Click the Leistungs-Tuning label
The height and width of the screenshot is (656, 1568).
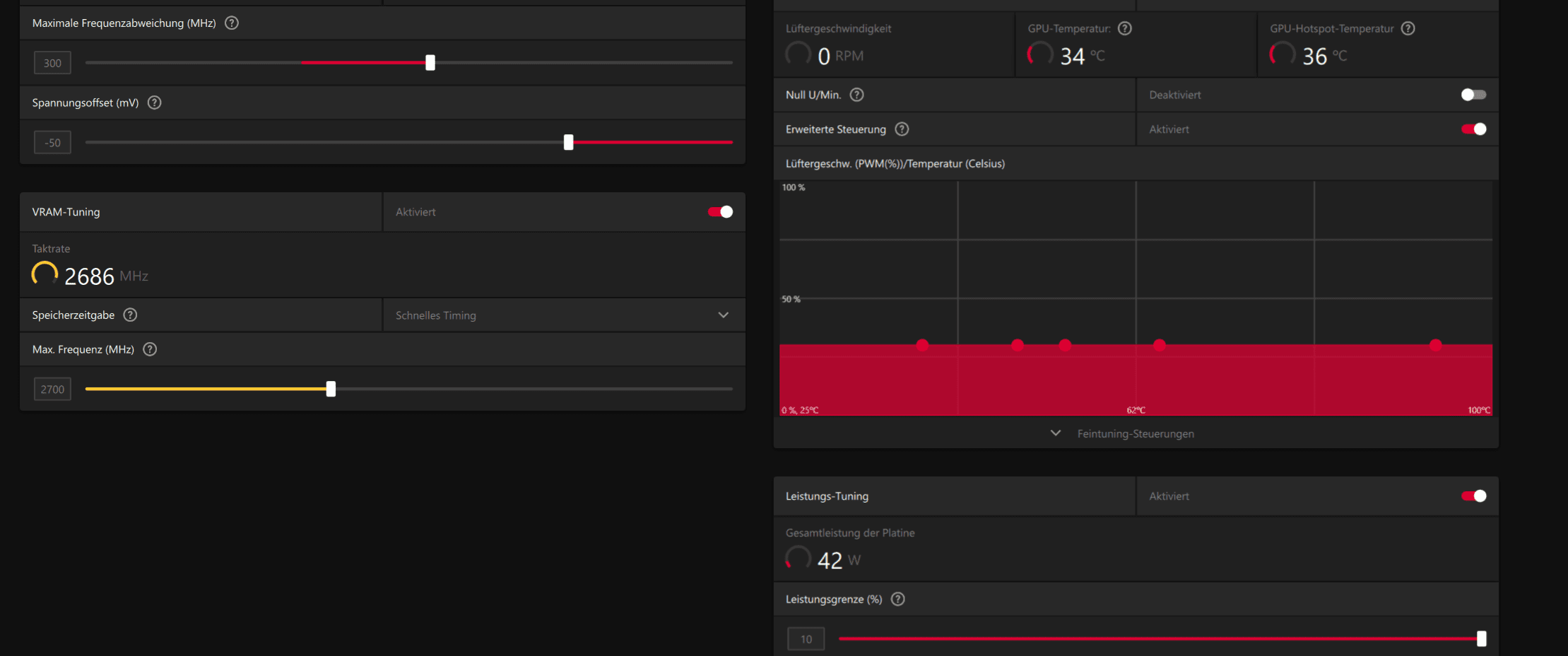827,496
